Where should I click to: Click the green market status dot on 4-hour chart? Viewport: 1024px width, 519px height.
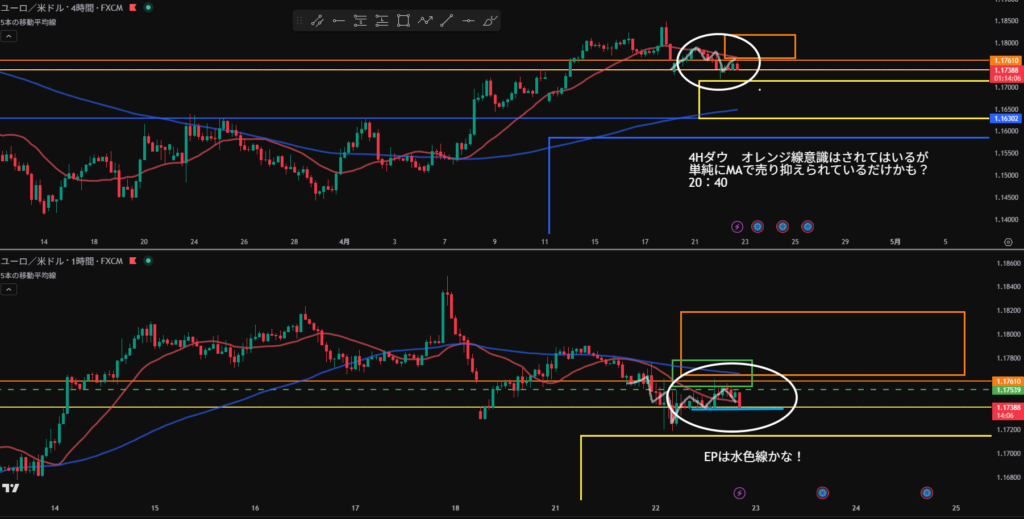pyautogui.click(x=148, y=8)
